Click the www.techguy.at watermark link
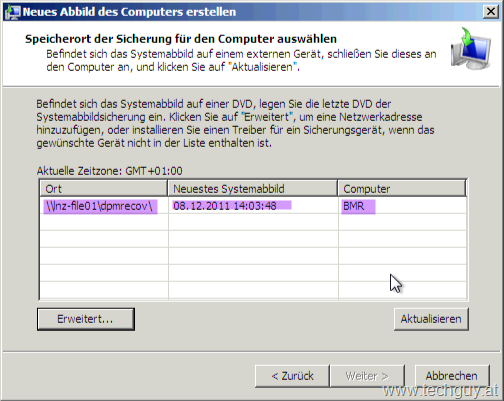This screenshot has height=401, width=504. tap(440, 390)
